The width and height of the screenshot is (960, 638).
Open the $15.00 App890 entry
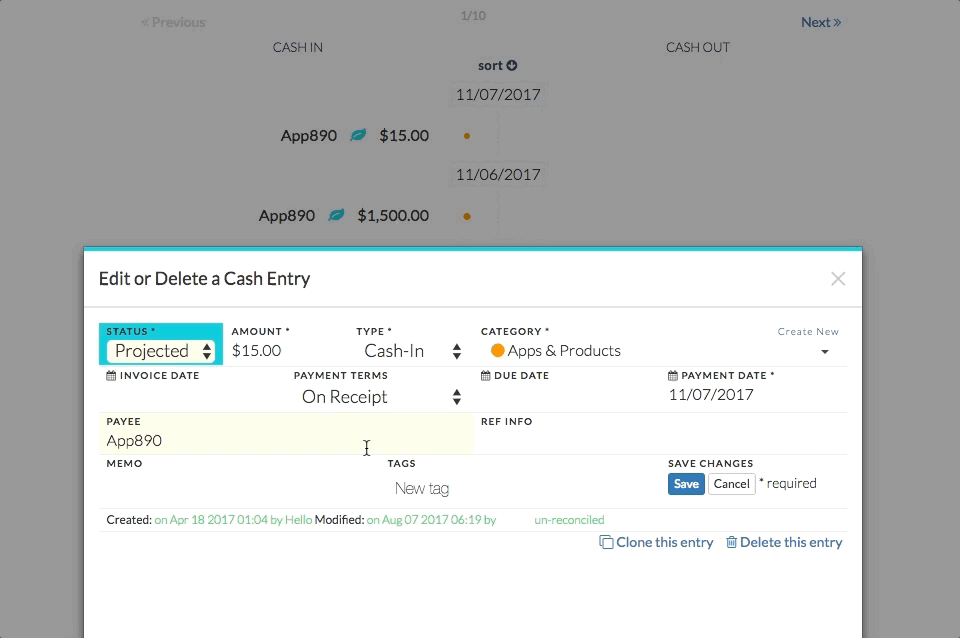tap(355, 135)
